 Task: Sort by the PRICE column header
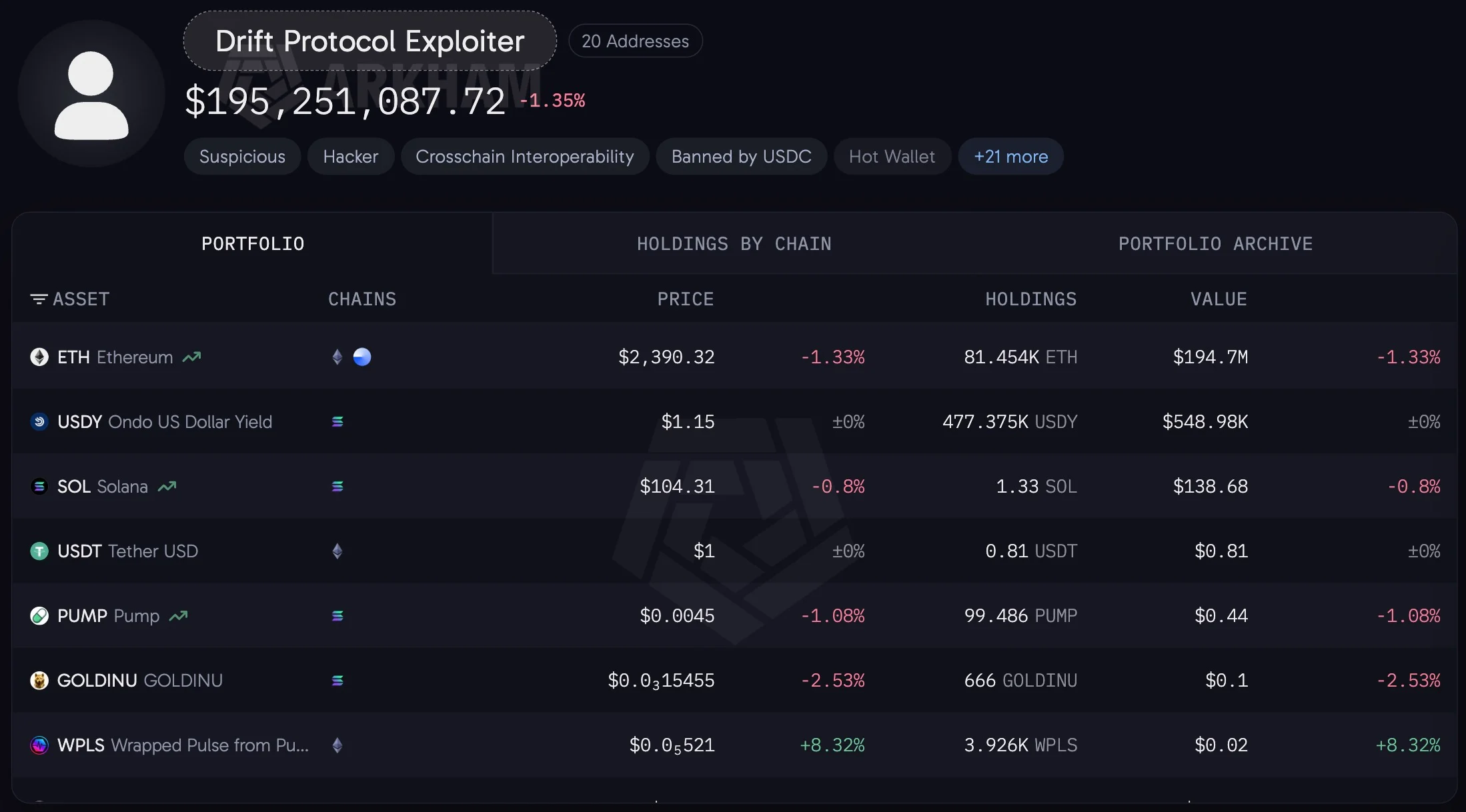pyautogui.click(x=686, y=299)
